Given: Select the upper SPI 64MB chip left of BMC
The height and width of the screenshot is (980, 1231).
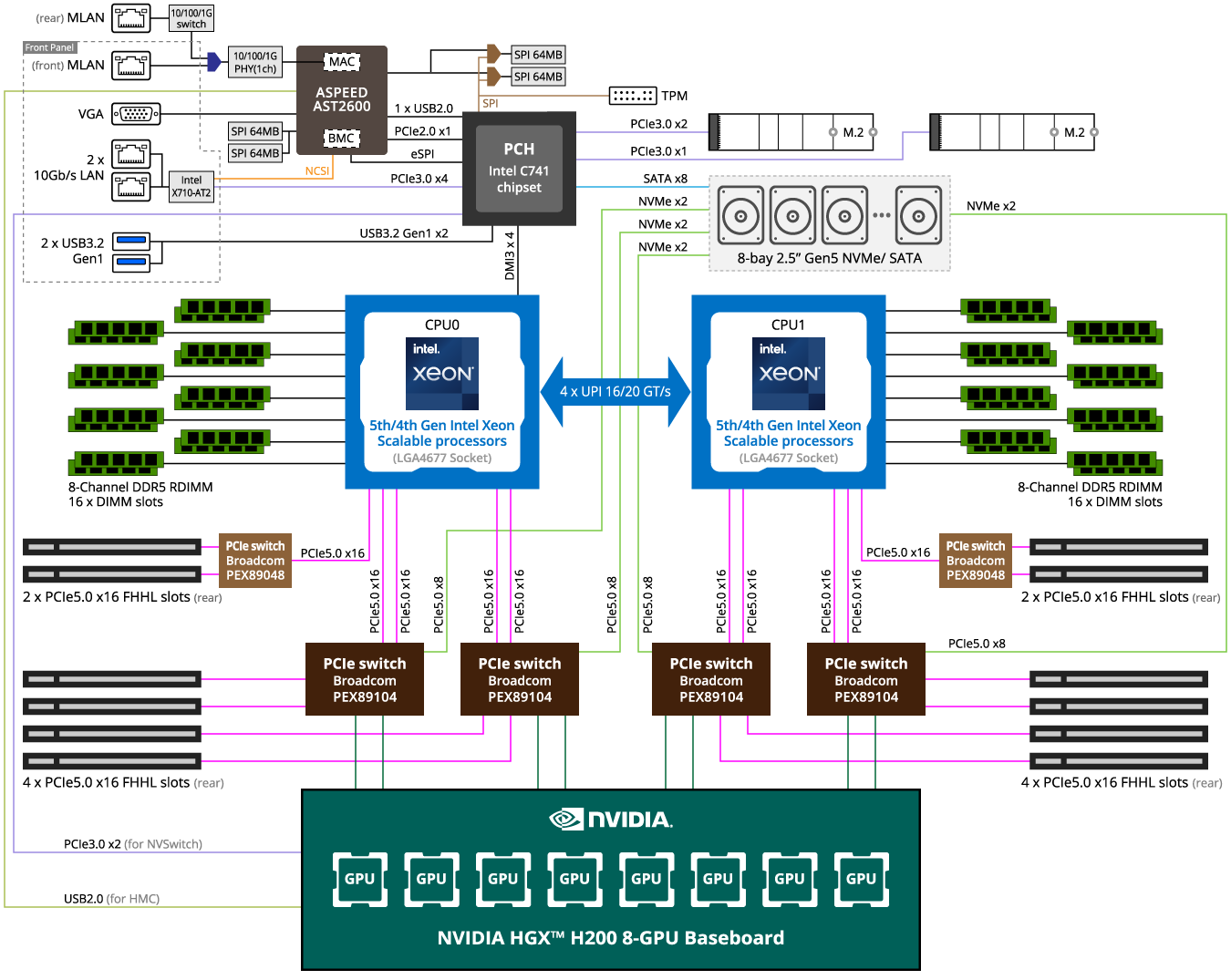Looking at the screenshot, I should 254,131.
